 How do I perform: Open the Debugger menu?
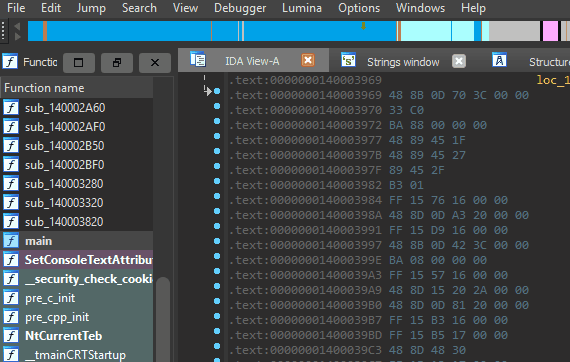point(240,8)
